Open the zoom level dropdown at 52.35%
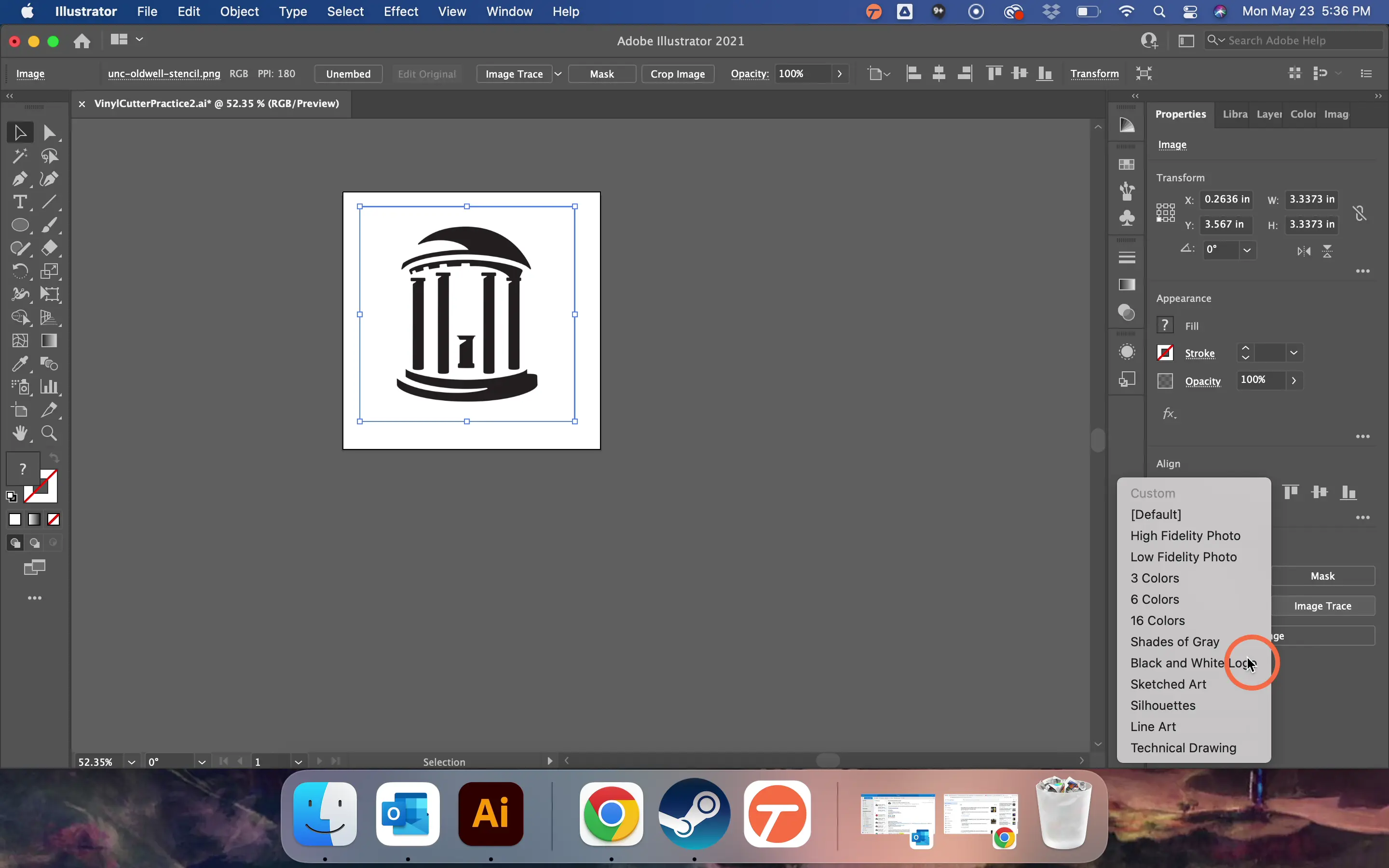 point(132,762)
